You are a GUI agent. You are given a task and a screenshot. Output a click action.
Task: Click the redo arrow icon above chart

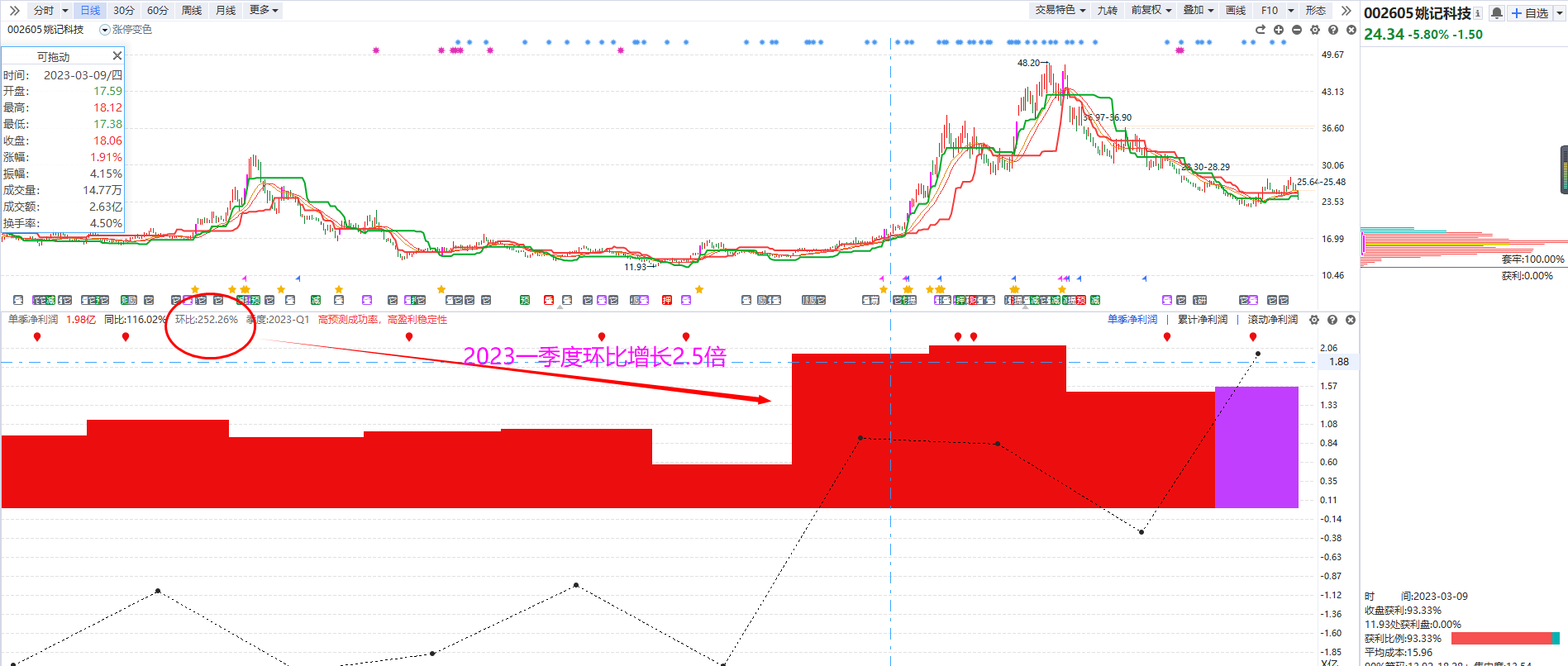click(1261, 30)
